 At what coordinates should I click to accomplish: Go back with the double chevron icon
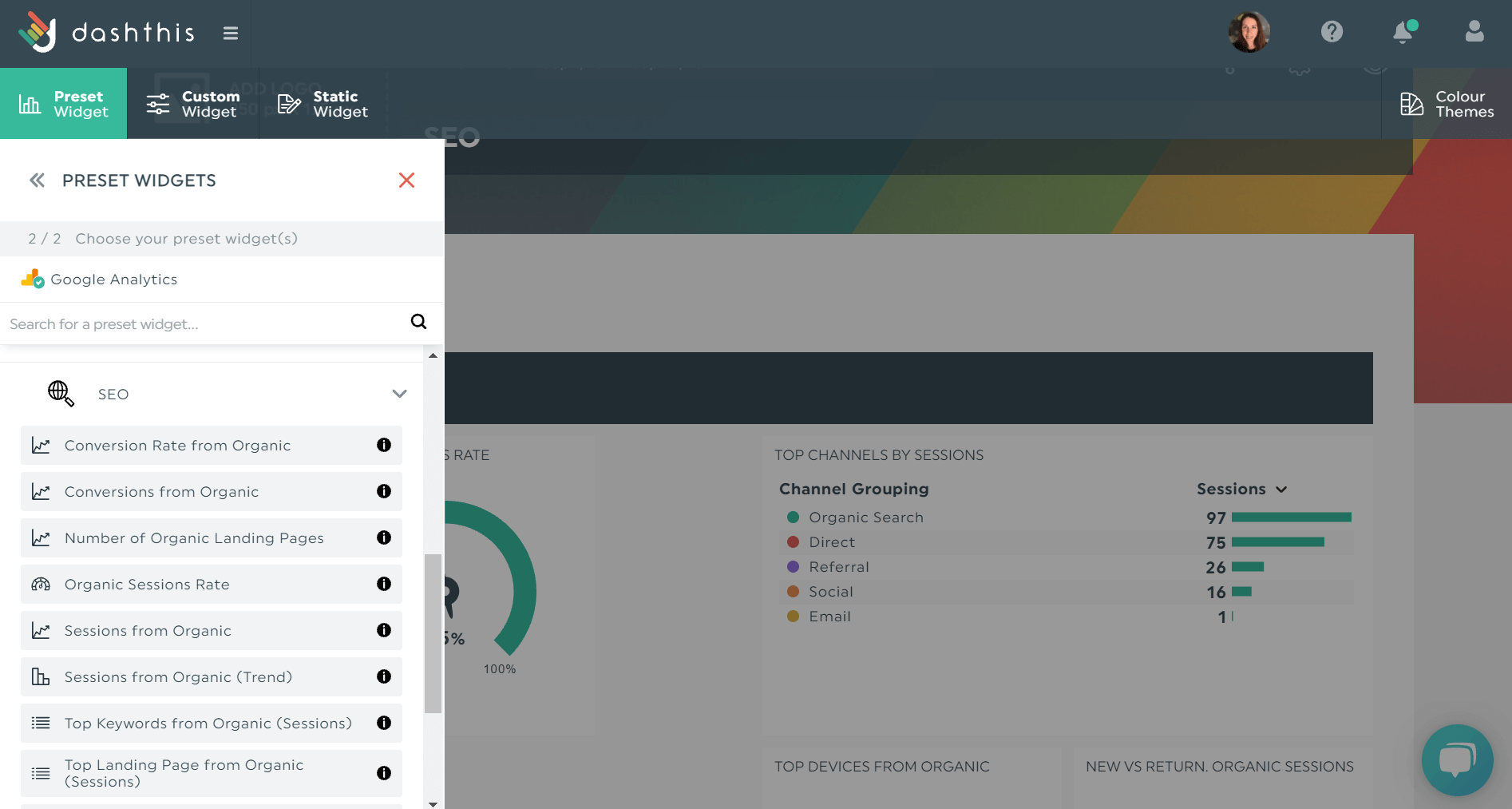point(37,180)
